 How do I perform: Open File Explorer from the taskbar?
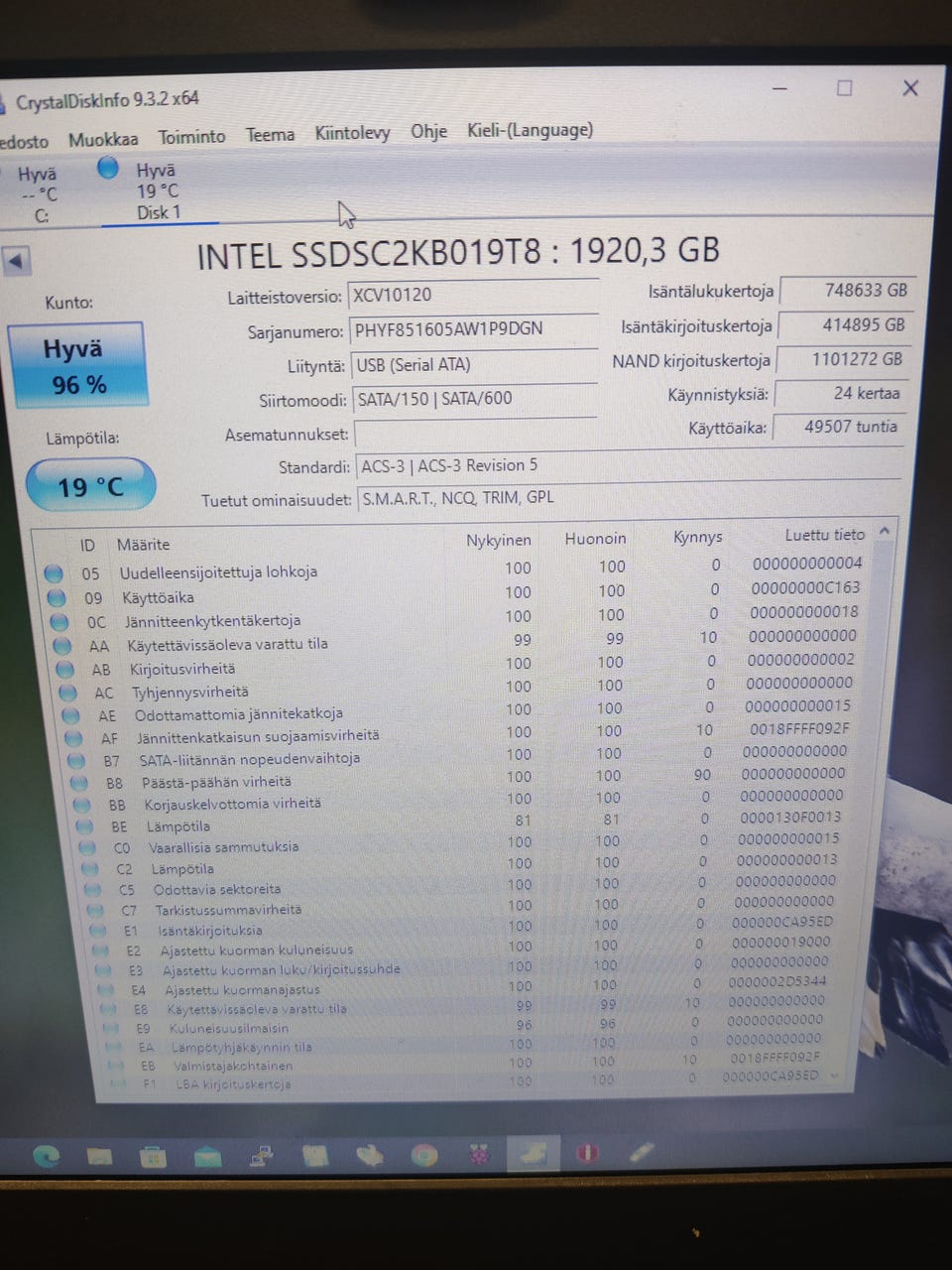pyautogui.click(x=99, y=1156)
